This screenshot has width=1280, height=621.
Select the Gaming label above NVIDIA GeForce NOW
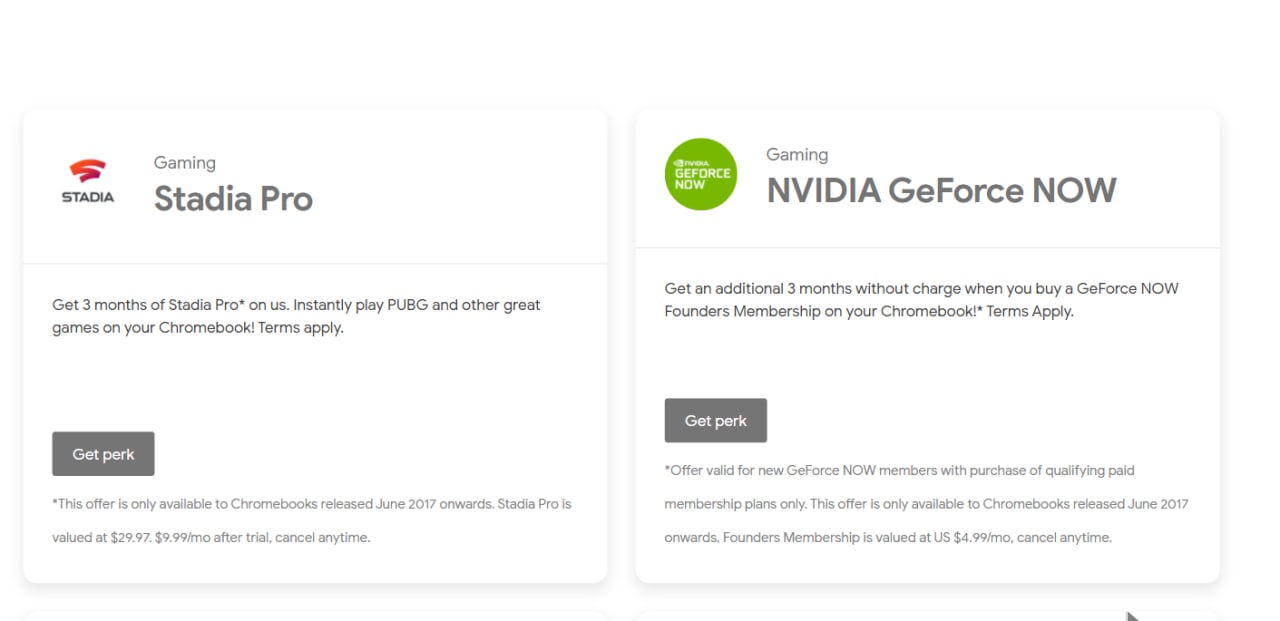[x=797, y=155]
